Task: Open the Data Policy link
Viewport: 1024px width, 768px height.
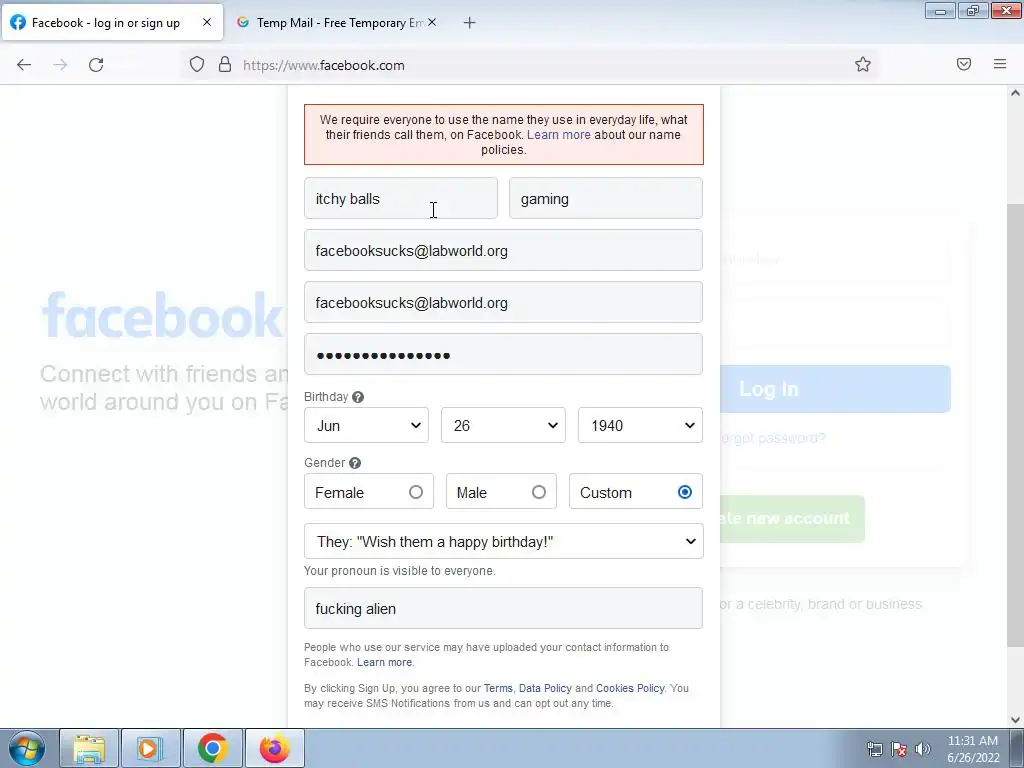Action: pos(545,688)
